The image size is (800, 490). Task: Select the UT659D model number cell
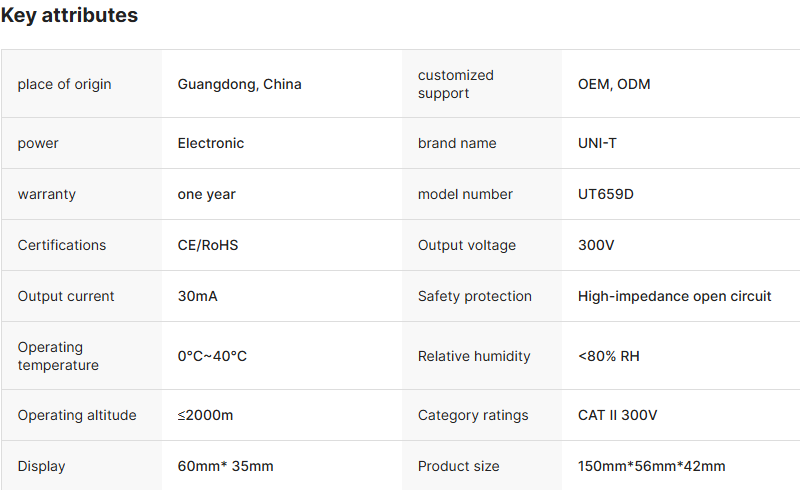coord(605,194)
